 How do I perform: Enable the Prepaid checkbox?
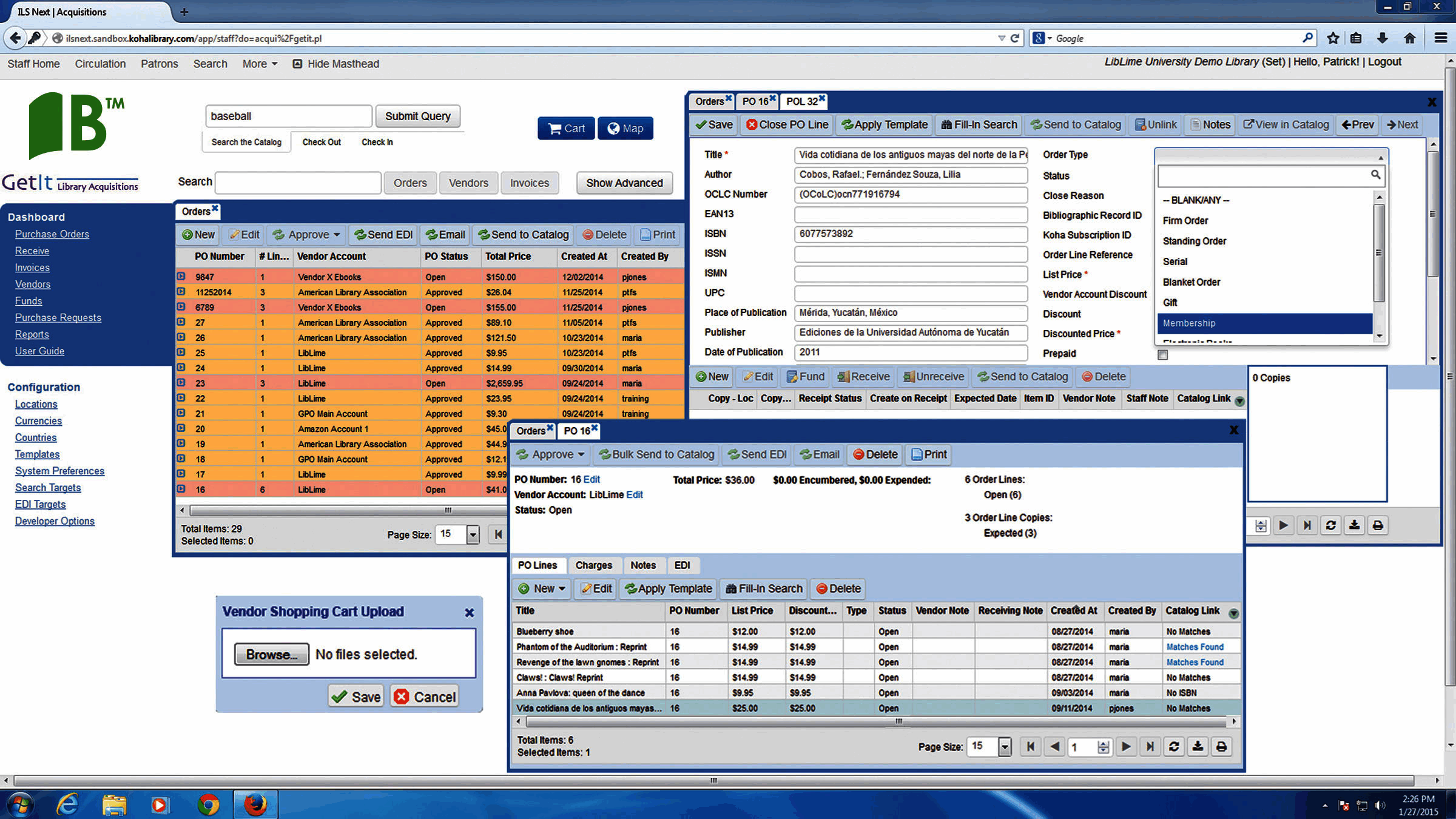coord(1163,355)
